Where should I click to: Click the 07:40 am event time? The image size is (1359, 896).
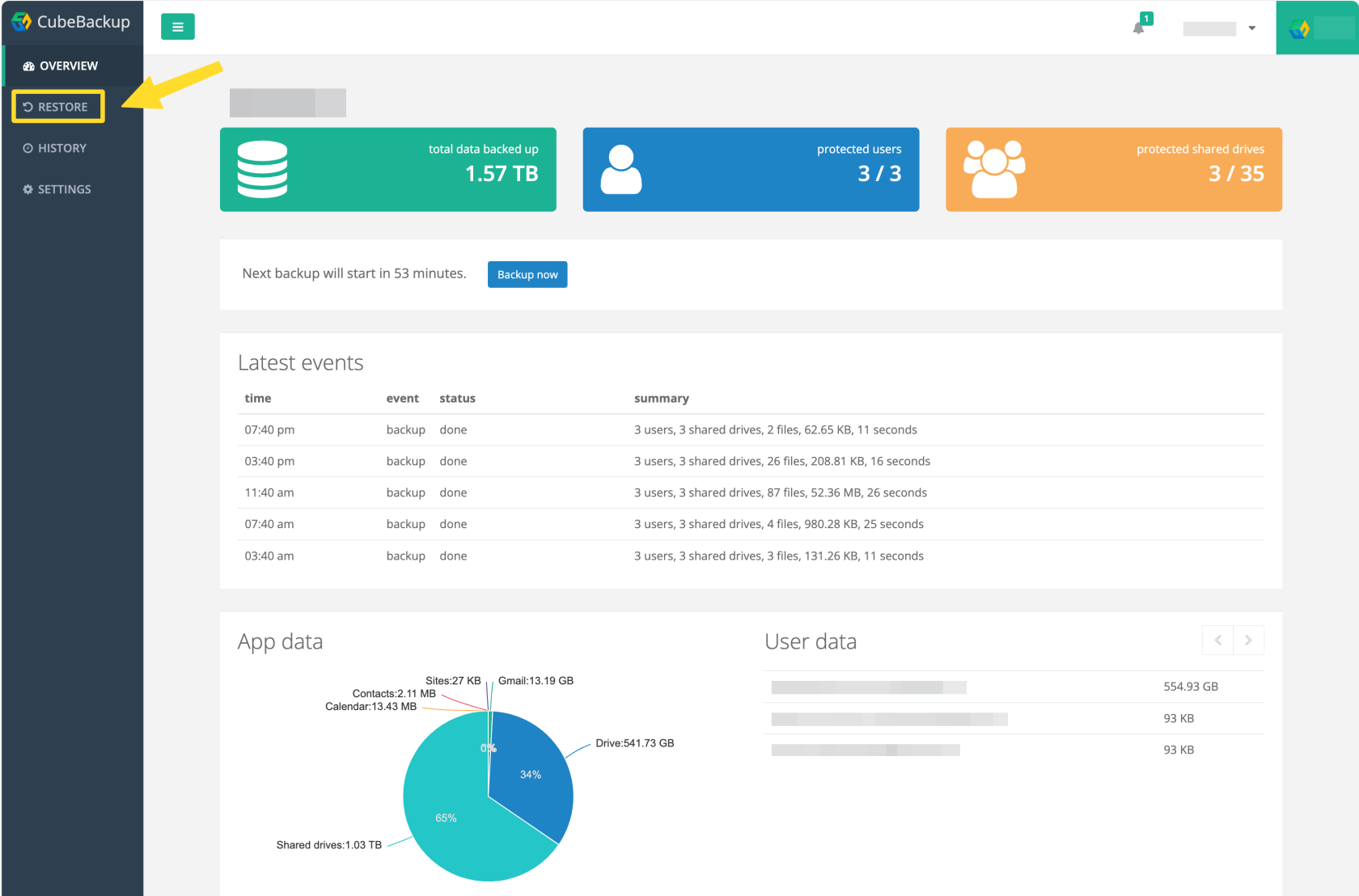pyautogui.click(x=269, y=525)
